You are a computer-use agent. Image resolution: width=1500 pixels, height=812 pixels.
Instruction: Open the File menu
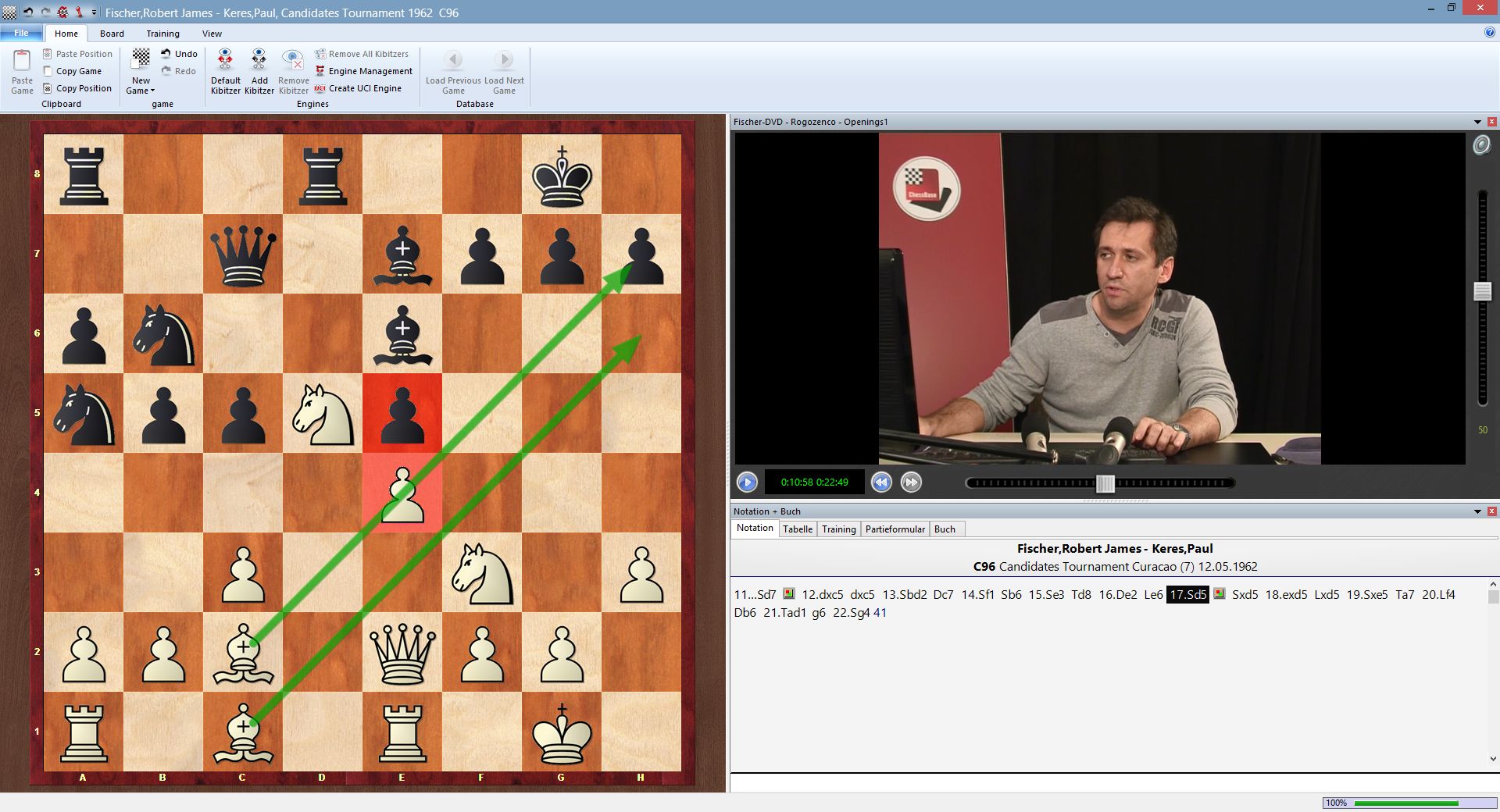[x=21, y=33]
